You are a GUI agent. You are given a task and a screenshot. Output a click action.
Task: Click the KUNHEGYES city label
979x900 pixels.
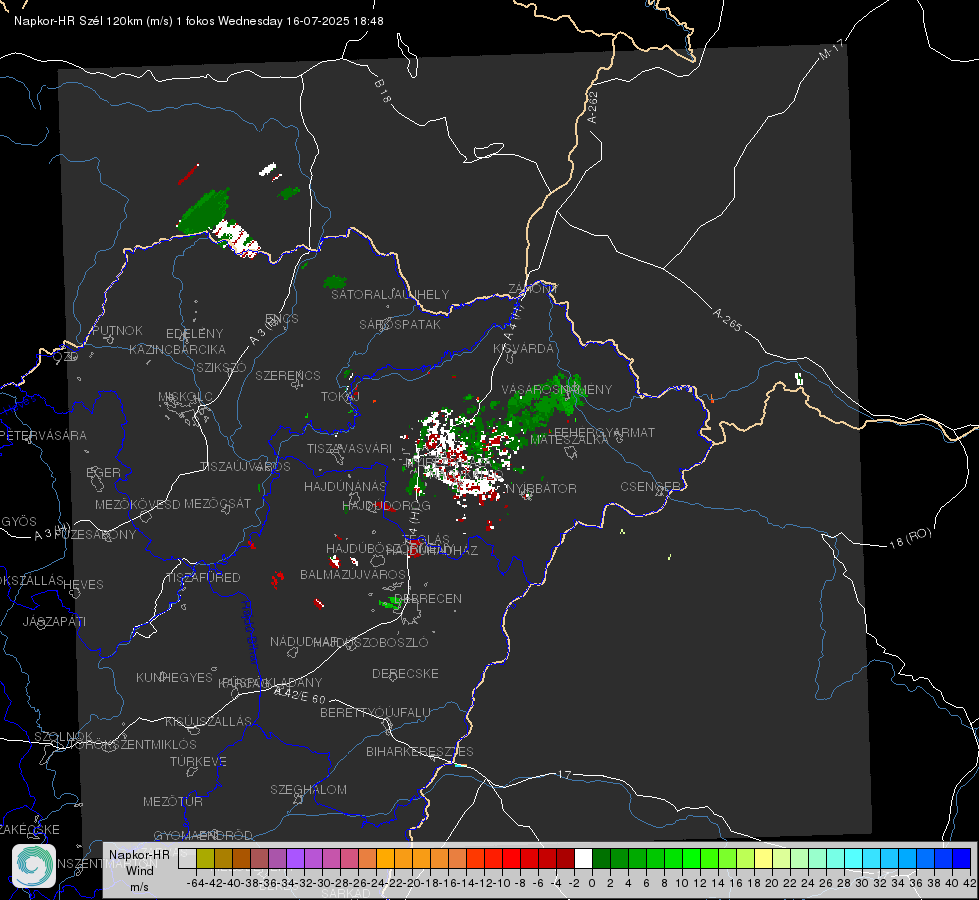pos(174,678)
